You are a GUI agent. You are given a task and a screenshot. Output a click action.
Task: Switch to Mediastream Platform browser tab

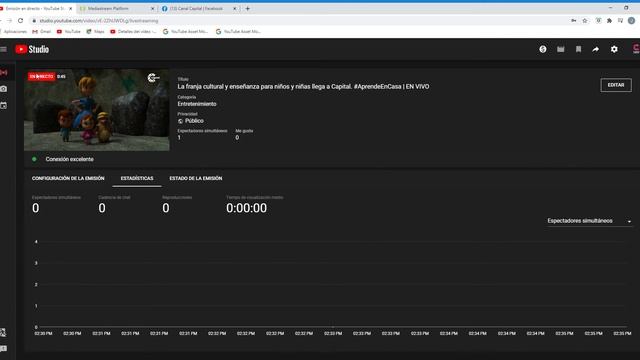(117, 9)
